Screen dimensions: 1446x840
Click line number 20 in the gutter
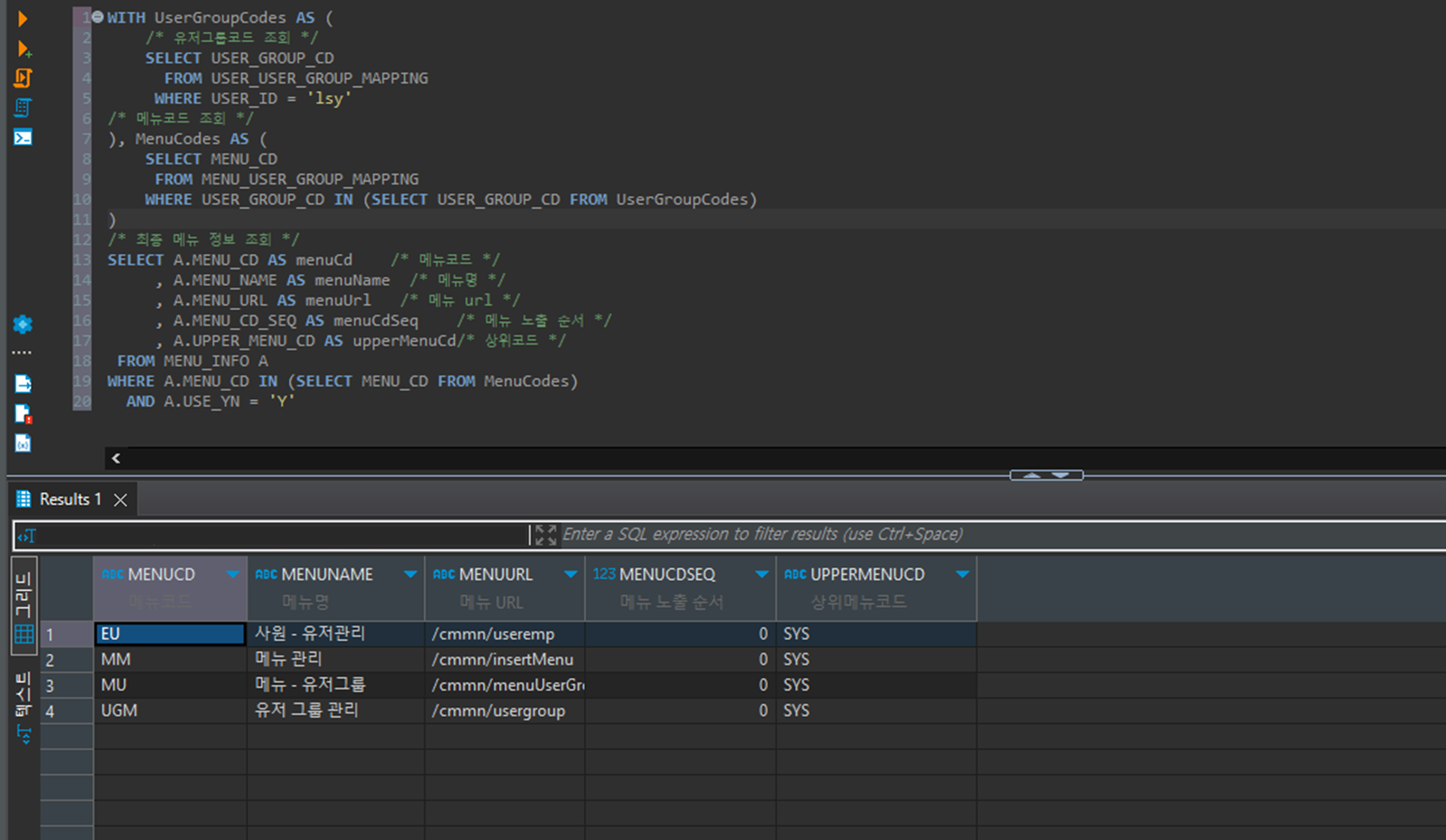(82, 401)
